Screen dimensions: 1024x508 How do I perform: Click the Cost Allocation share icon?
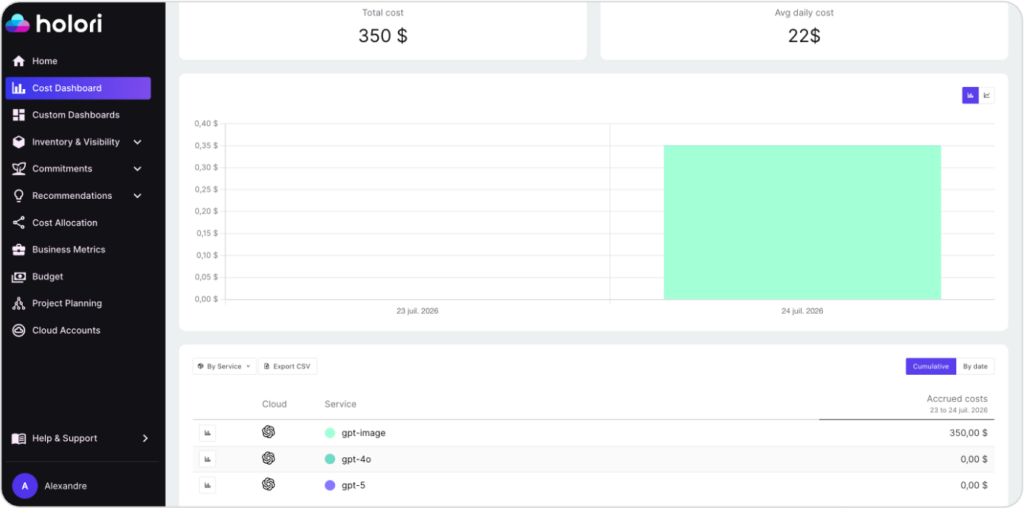pos(19,223)
